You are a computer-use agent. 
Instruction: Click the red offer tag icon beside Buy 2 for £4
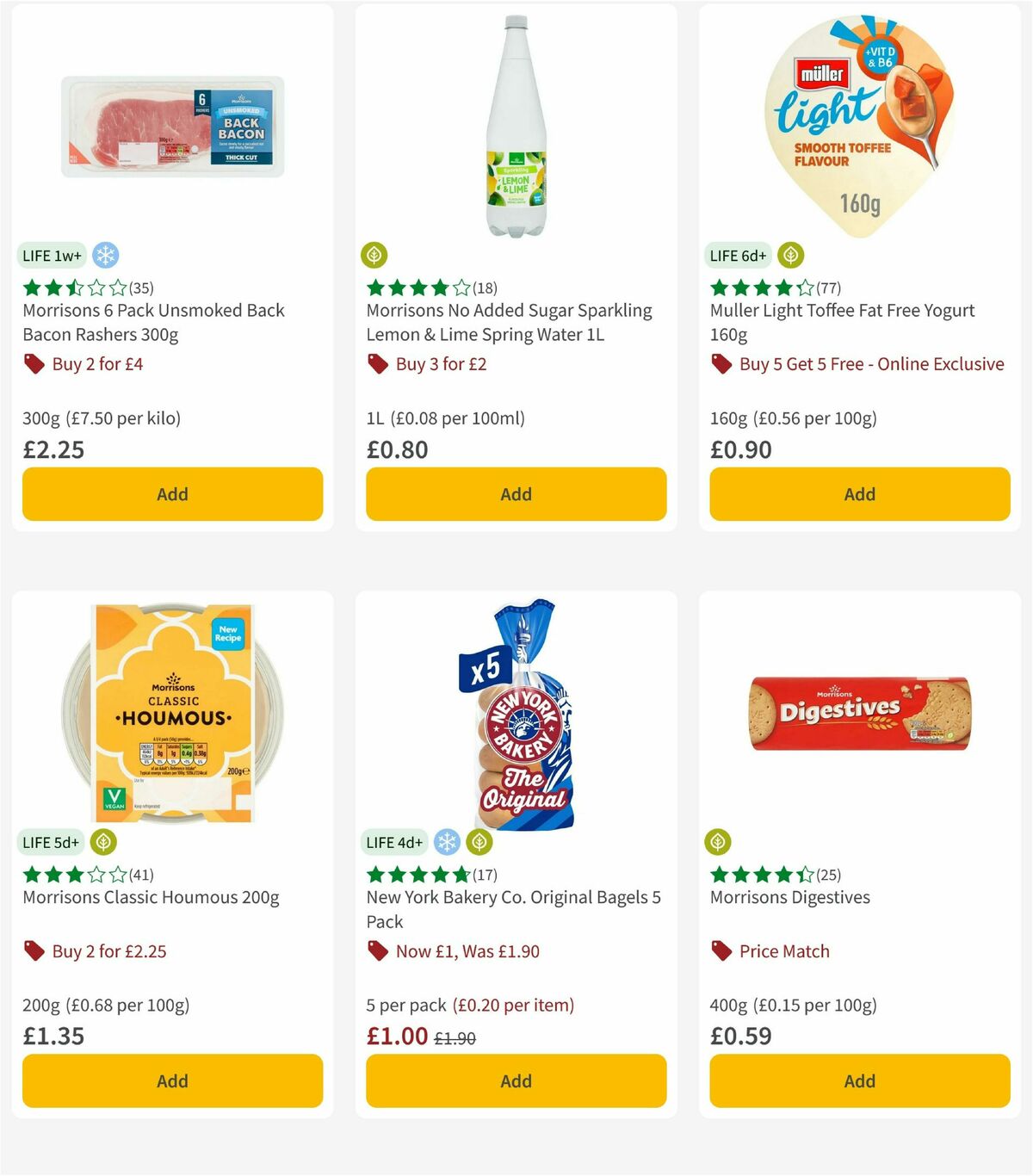[34, 363]
